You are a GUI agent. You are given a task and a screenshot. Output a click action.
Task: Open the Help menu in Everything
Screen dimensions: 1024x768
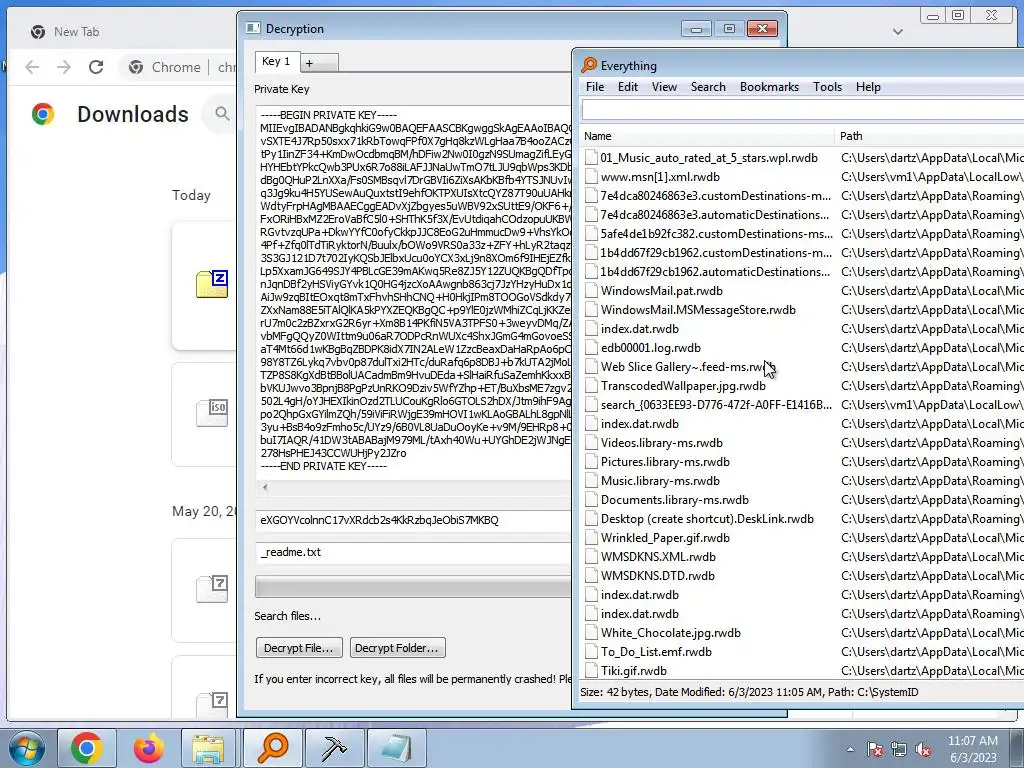868,87
